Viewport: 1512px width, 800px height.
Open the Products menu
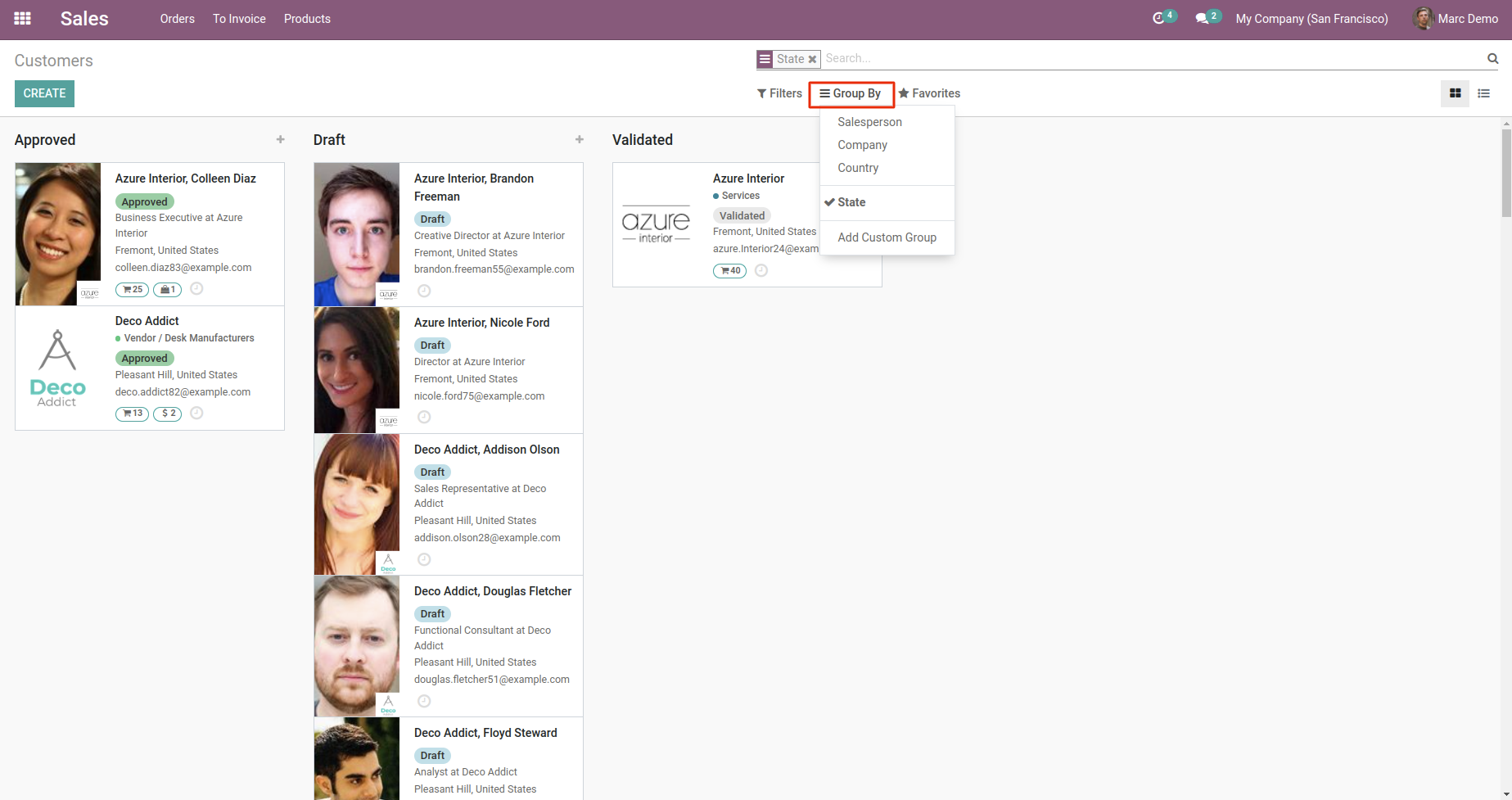[x=307, y=18]
